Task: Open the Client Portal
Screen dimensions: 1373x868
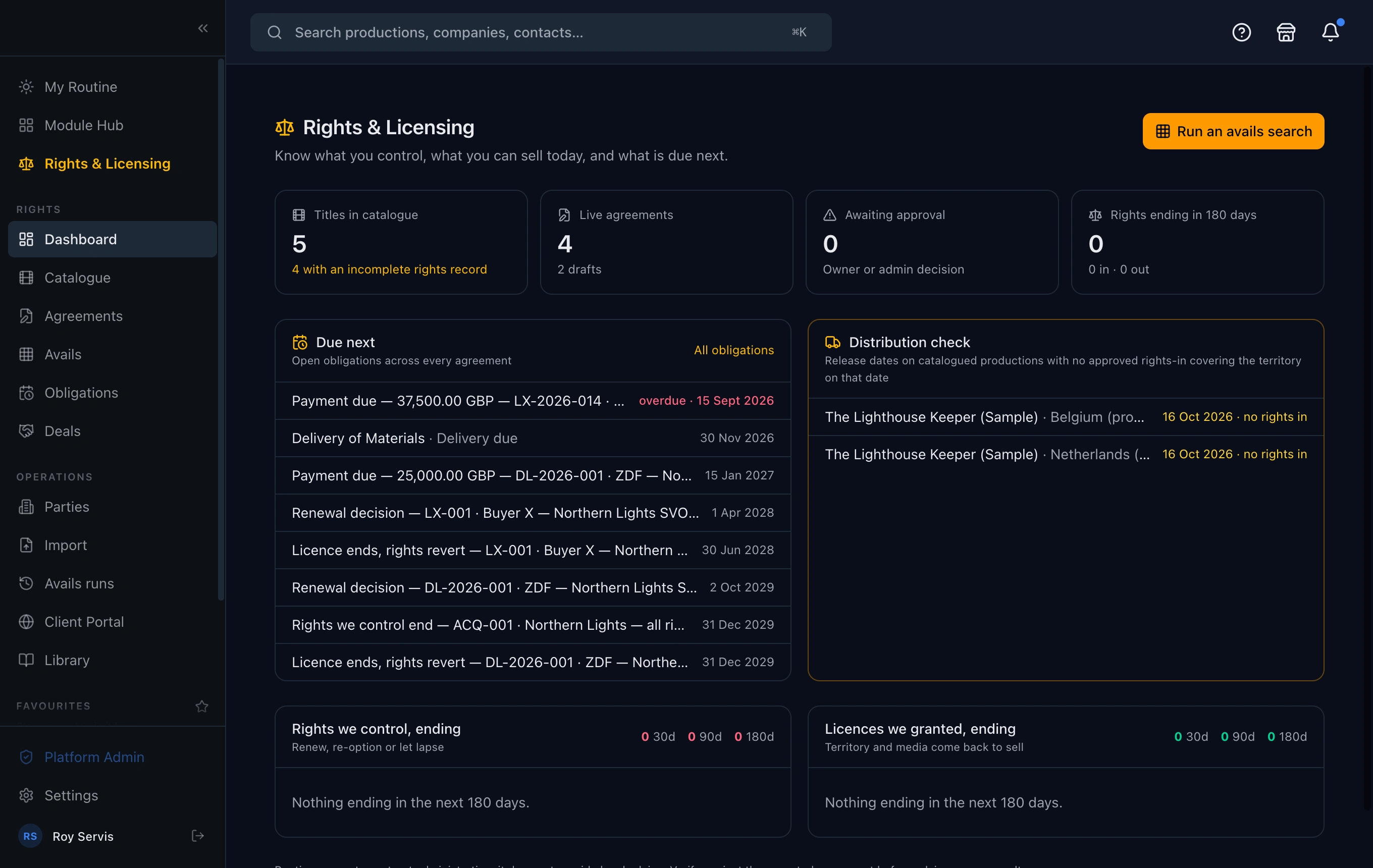Action: pos(113,621)
